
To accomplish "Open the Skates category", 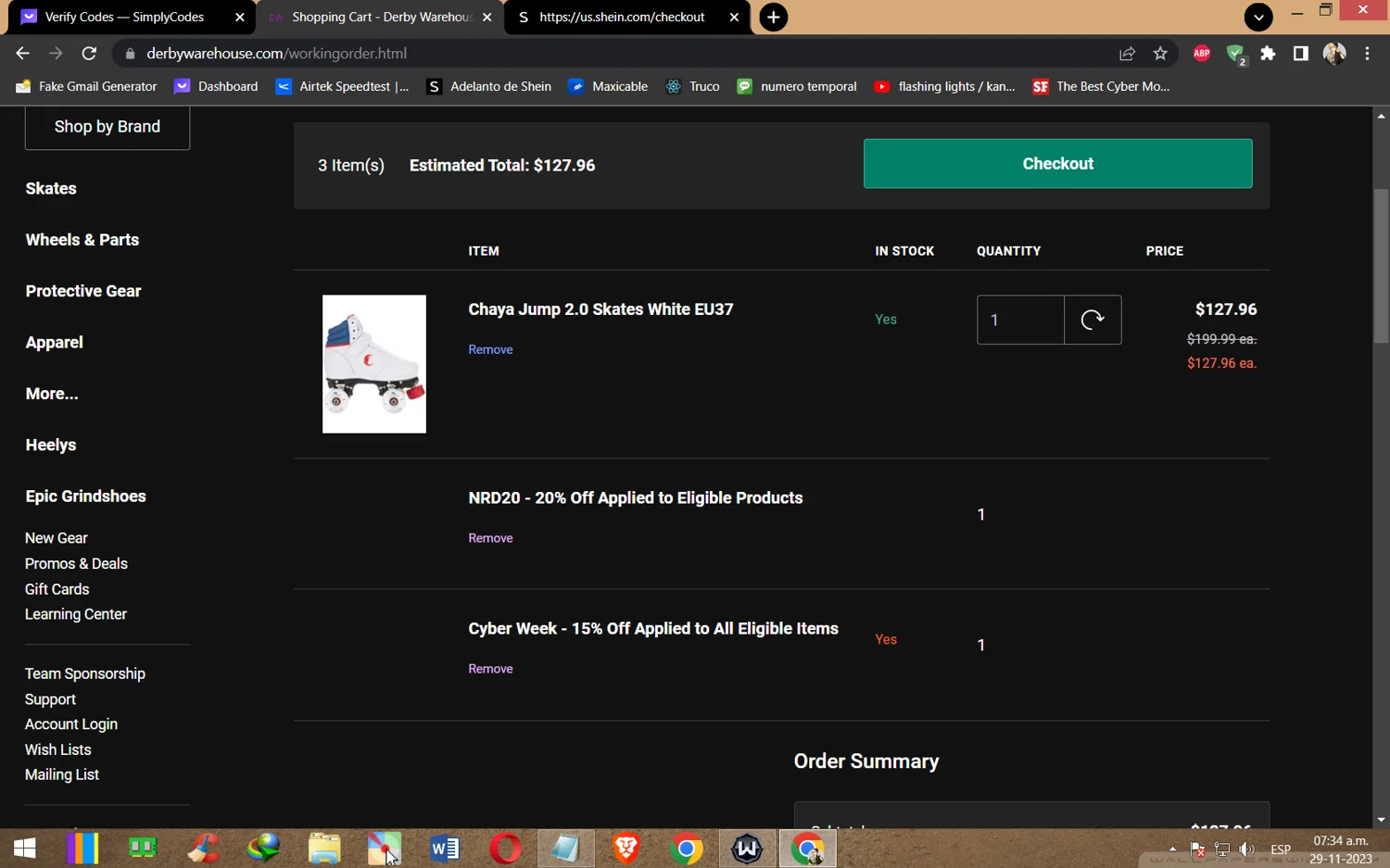I will [51, 189].
